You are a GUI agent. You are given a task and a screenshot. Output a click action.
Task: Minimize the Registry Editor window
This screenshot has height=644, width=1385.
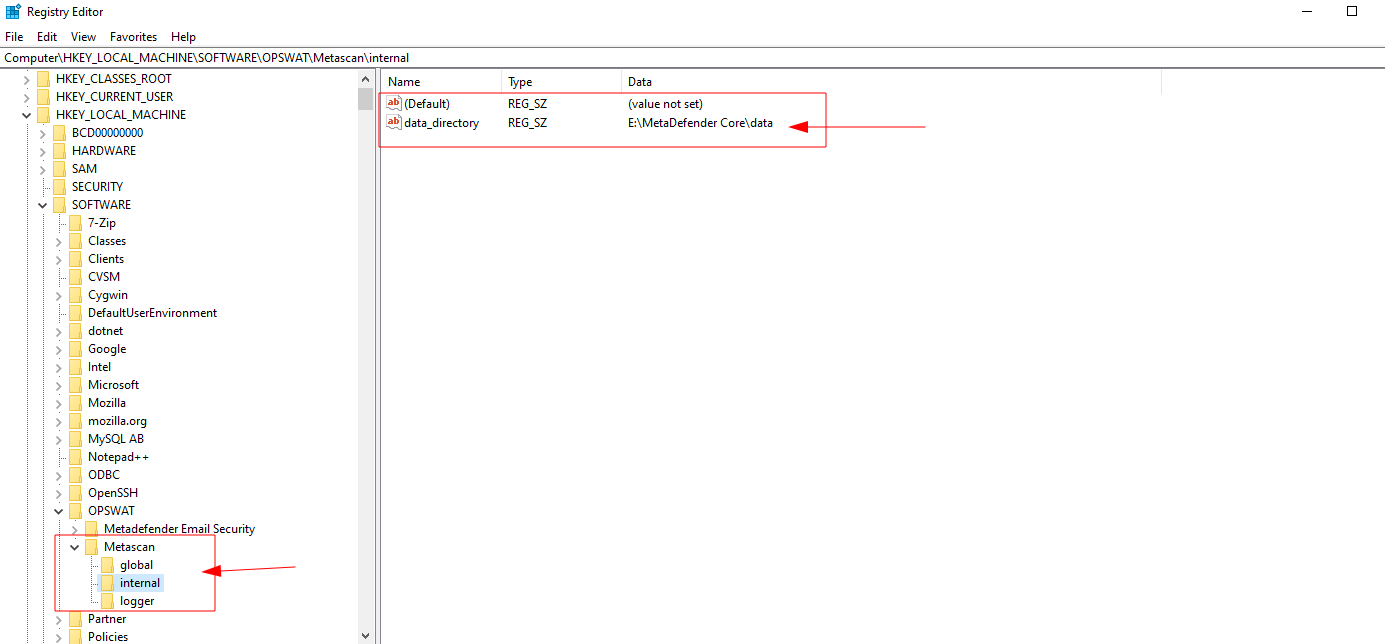click(x=1308, y=12)
